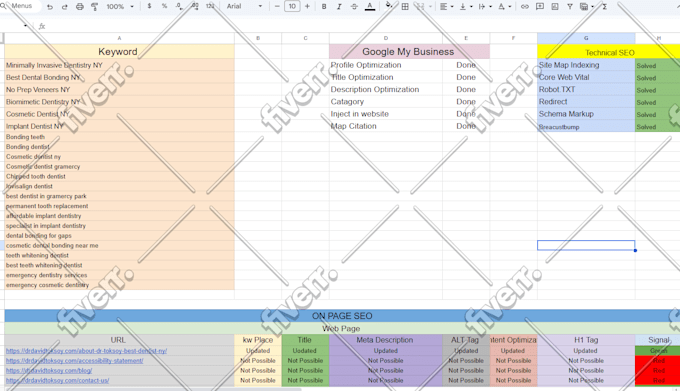Click the 'Invisalign dentist' keyword cell

[x=119, y=186]
